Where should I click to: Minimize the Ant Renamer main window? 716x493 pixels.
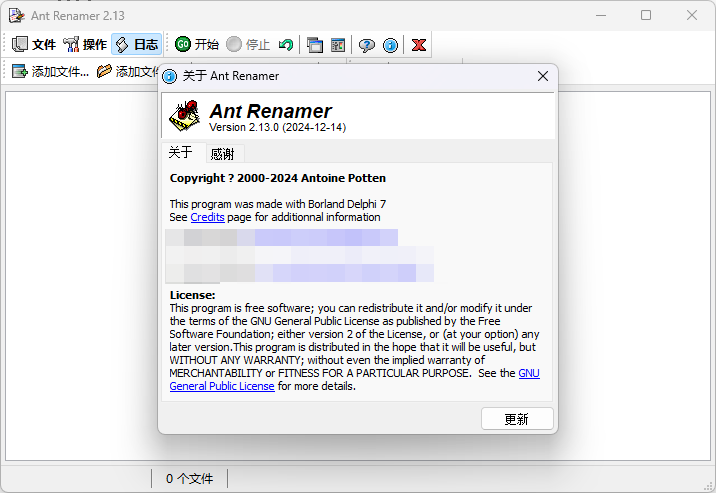click(601, 16)
